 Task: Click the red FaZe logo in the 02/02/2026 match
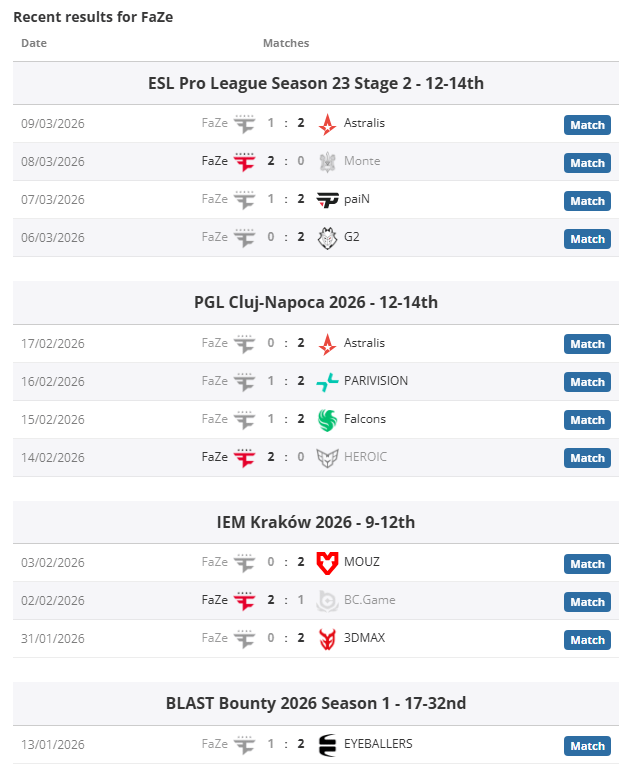click(x=244, y=600)
